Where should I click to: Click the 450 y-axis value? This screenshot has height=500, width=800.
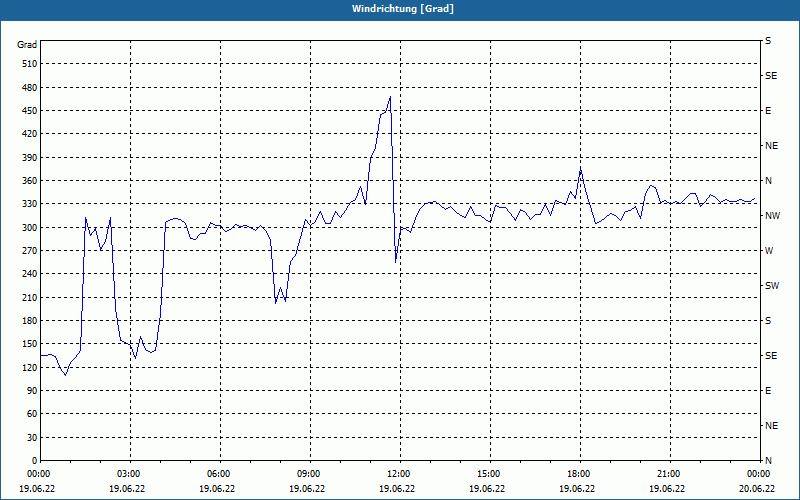pyautogui.click(x=30, y=111)
